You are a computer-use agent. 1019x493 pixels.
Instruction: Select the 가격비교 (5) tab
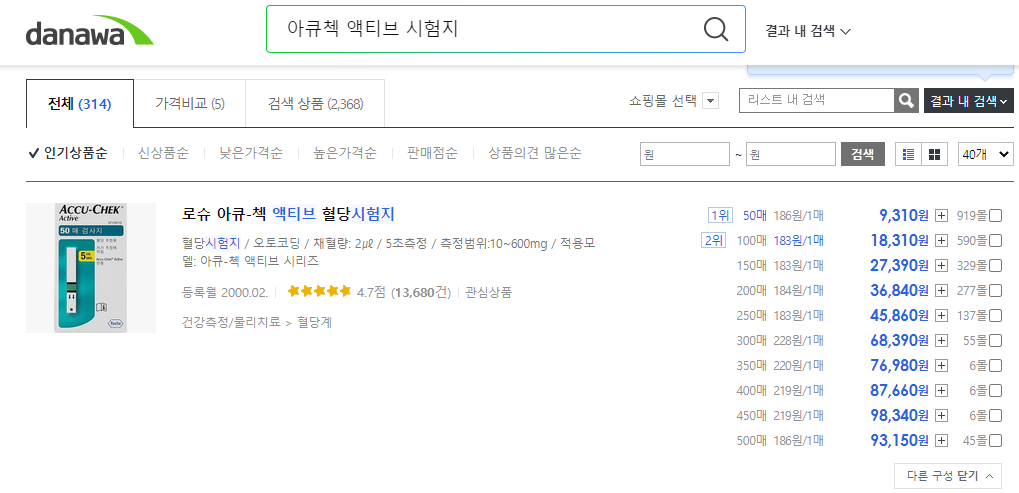pos(190,103)
